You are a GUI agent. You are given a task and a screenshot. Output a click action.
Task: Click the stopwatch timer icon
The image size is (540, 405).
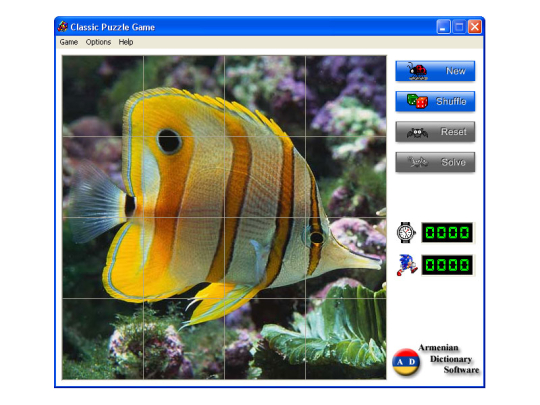coord(406,232)
